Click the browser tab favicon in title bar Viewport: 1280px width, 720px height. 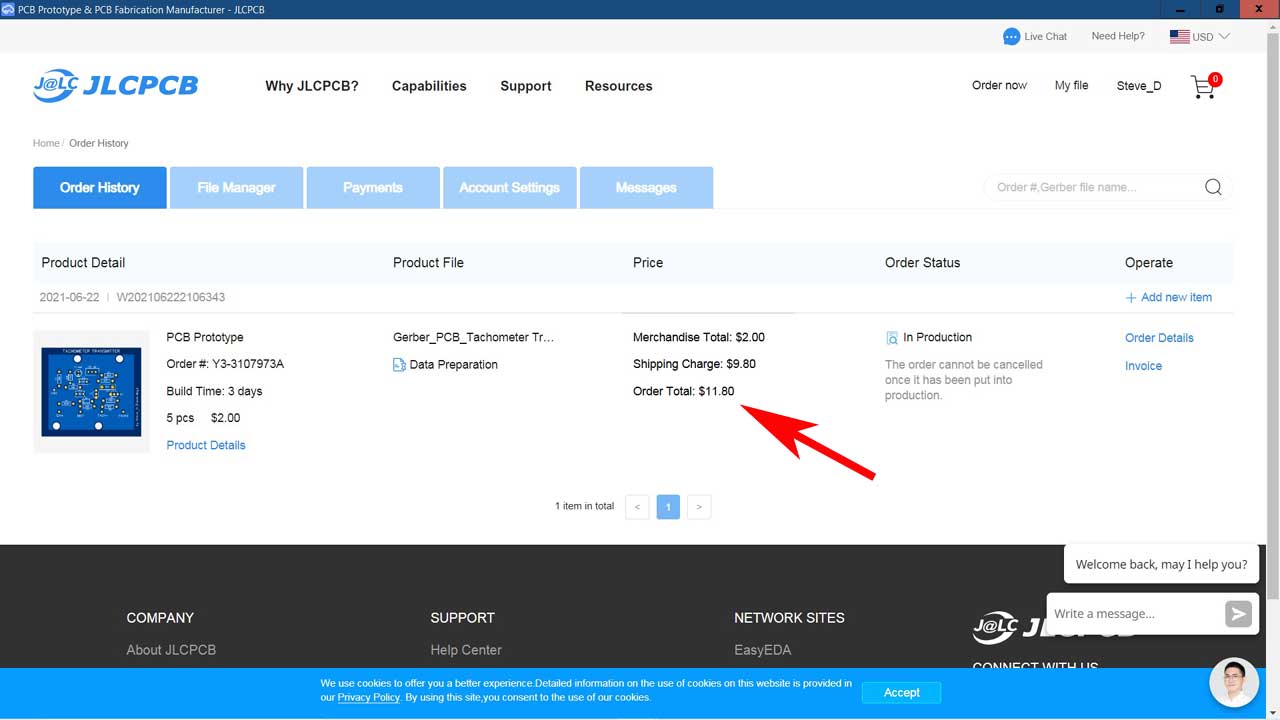point(8,9)
